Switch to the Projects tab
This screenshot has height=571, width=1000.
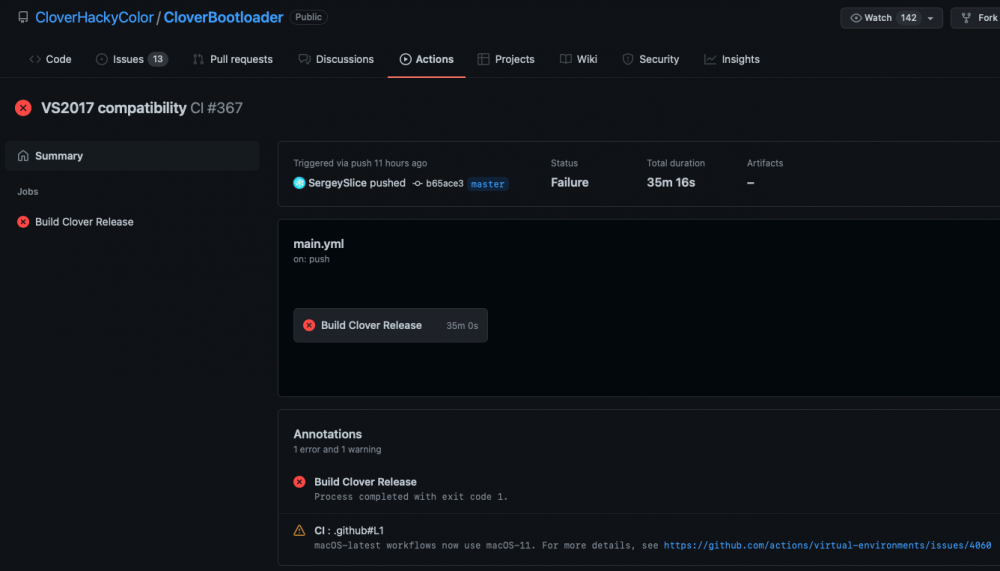pos(506,59)
